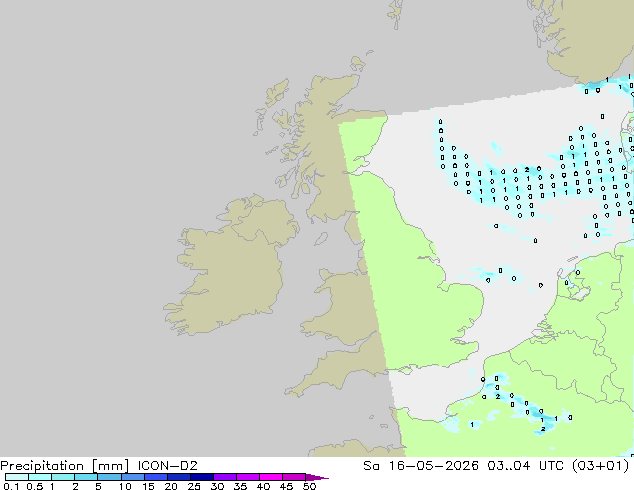Select the 5–10 mm legend color swatch
This screenshot has height=490, width=634.
[x=109, y=477]
